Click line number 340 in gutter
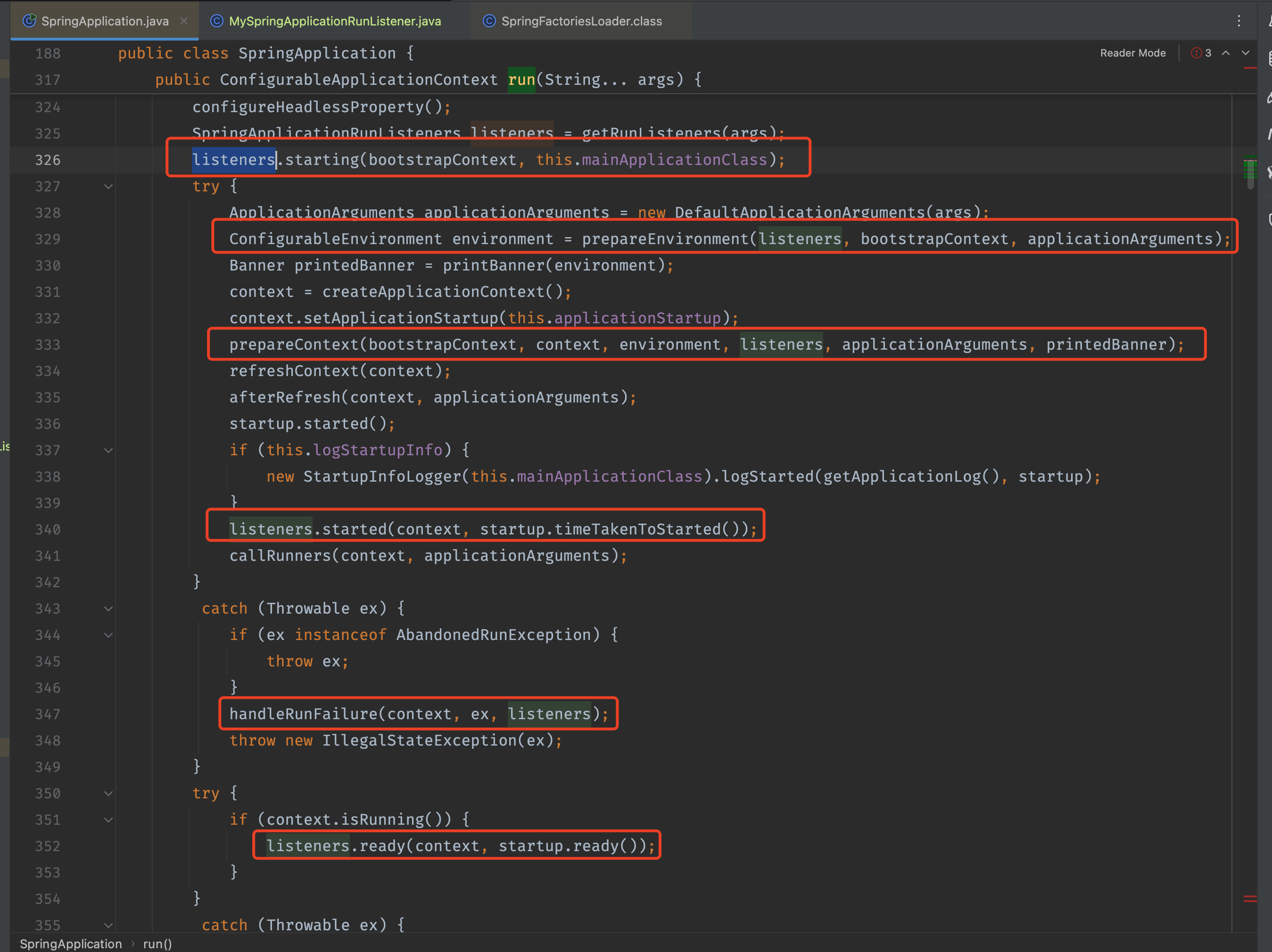1272x952 pixels. pyautogui.click(x=48, y=529)
